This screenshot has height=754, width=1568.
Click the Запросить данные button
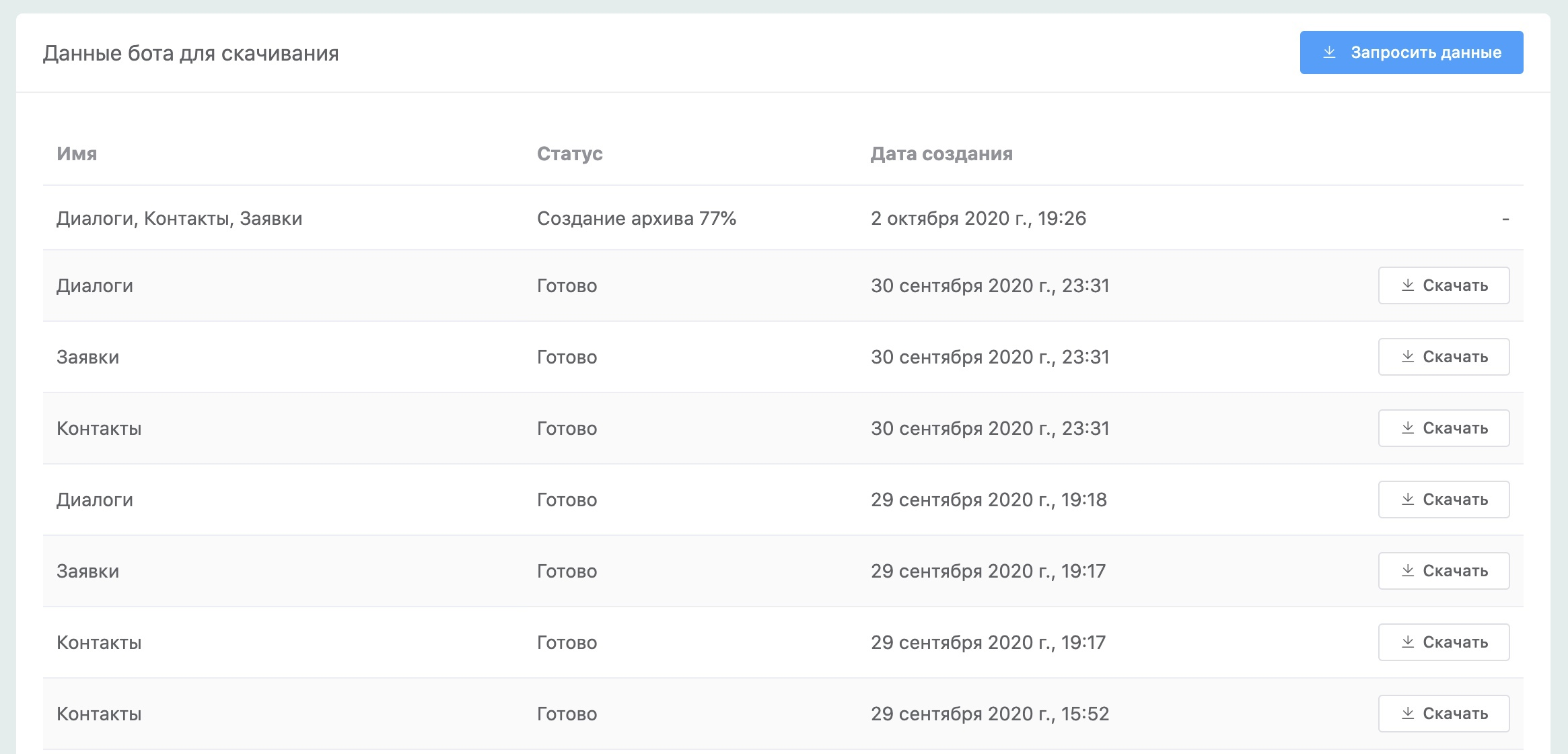(1411, 53)
